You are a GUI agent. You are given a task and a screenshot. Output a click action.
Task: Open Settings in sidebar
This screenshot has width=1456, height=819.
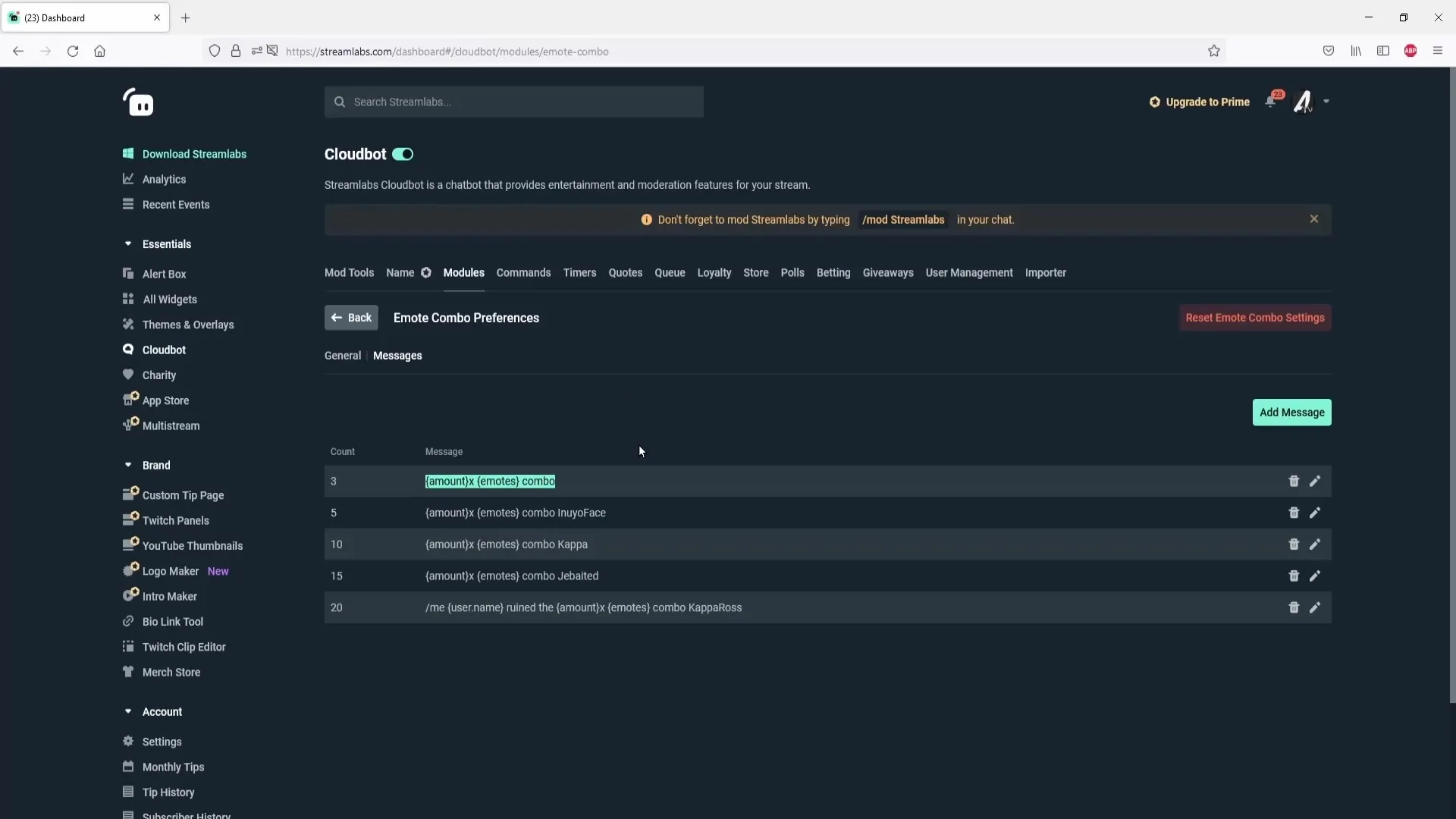click(162, 742)
